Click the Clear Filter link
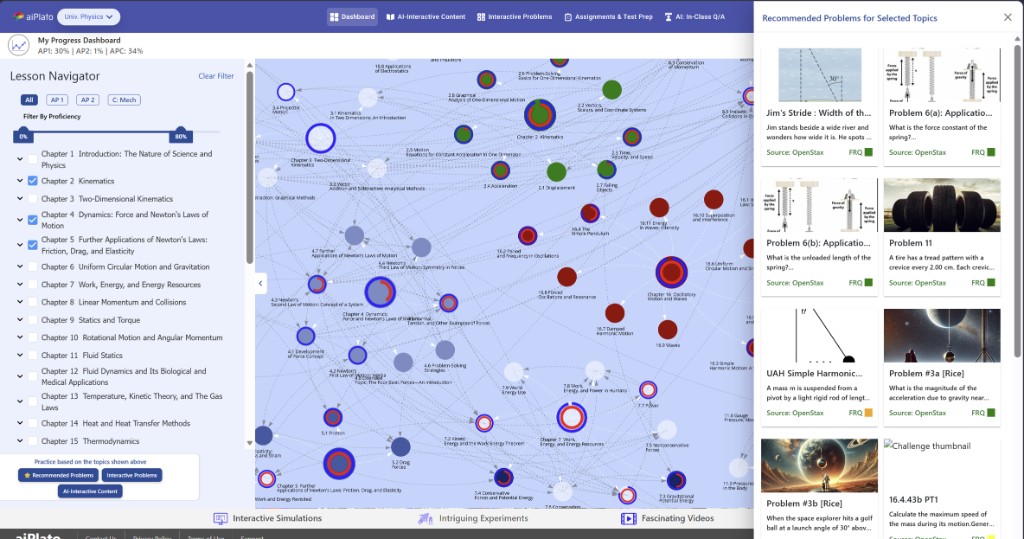Viewport: 1024px width, 539px height. pos(216,76)
